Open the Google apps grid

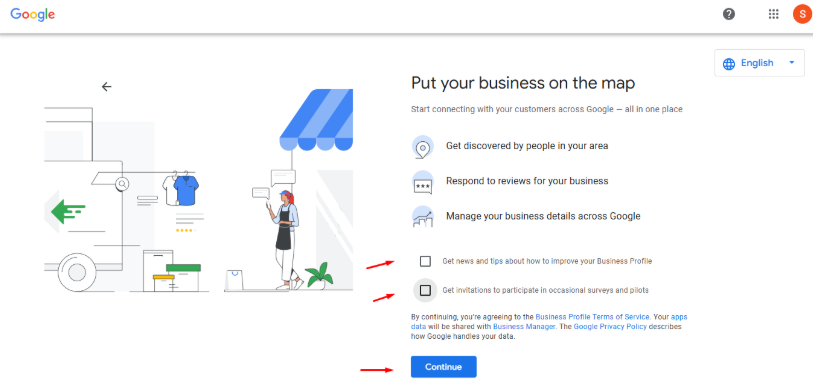tap(773, 14)
